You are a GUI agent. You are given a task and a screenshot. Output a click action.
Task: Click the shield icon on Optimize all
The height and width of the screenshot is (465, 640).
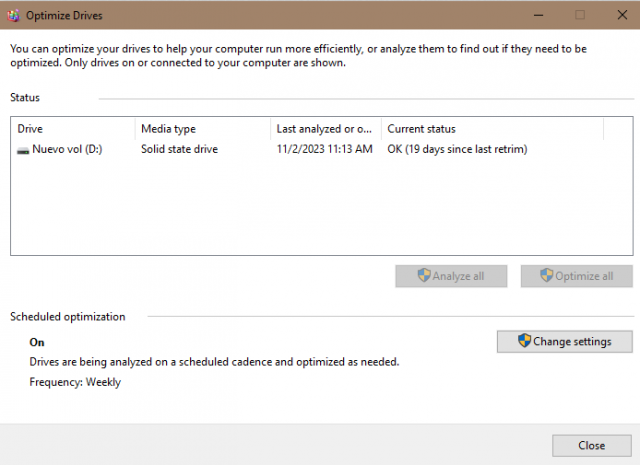(546, 276)
